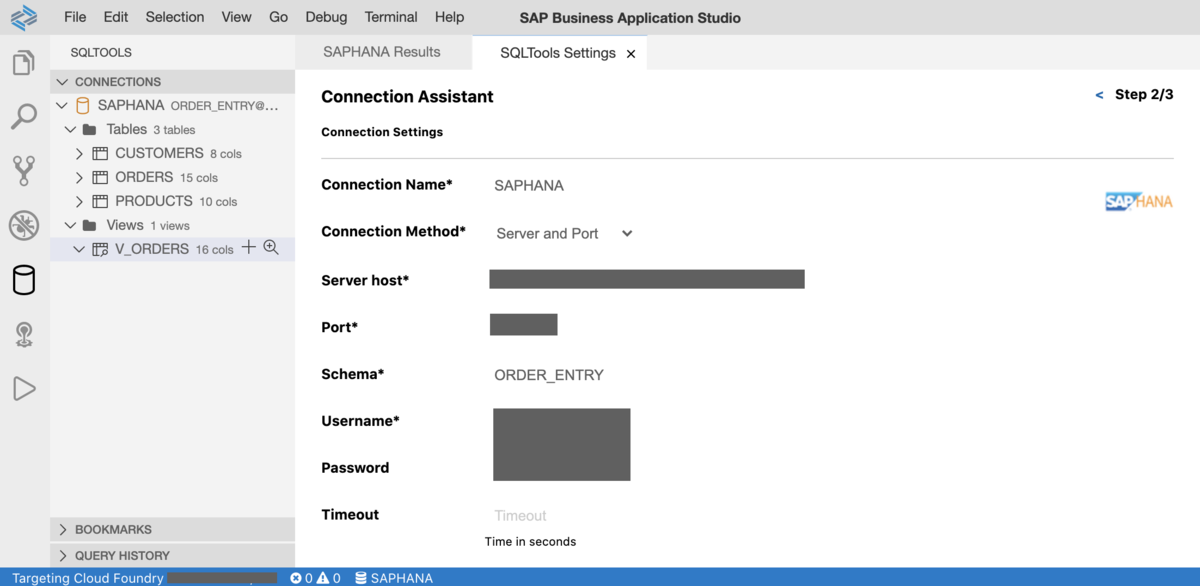Expand the ORDERS table columns
The image size is (1200, 586).
point(80,177)
